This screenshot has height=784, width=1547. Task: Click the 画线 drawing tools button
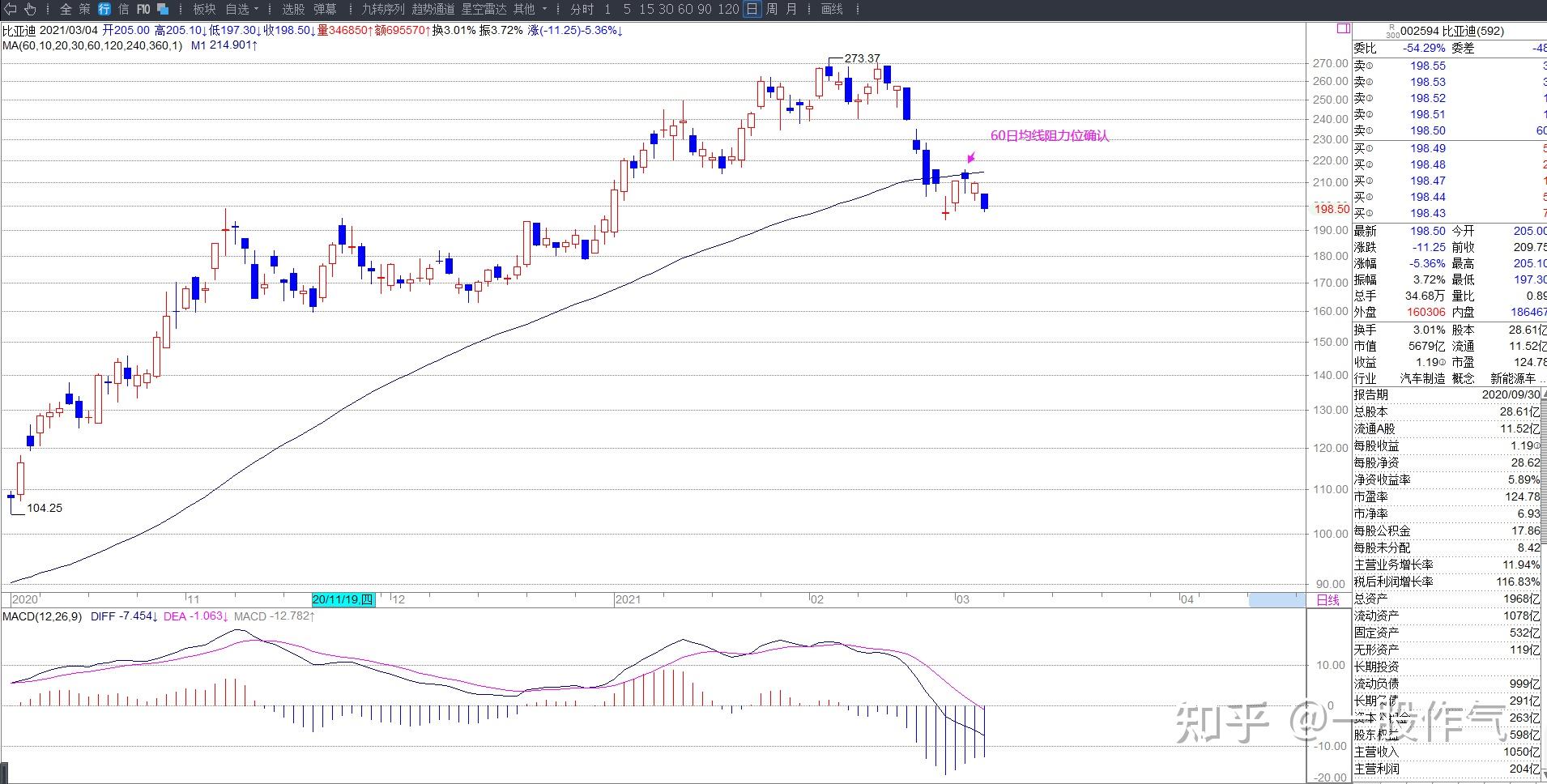[832, 9]
